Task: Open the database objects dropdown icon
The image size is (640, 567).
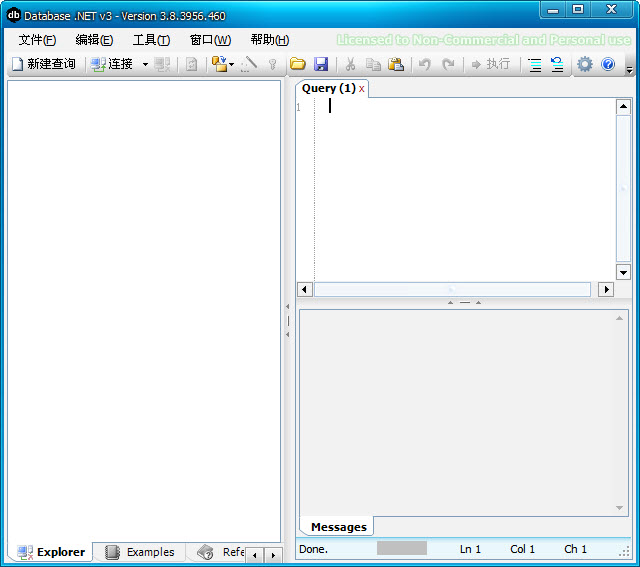Action: pos(221,64)
